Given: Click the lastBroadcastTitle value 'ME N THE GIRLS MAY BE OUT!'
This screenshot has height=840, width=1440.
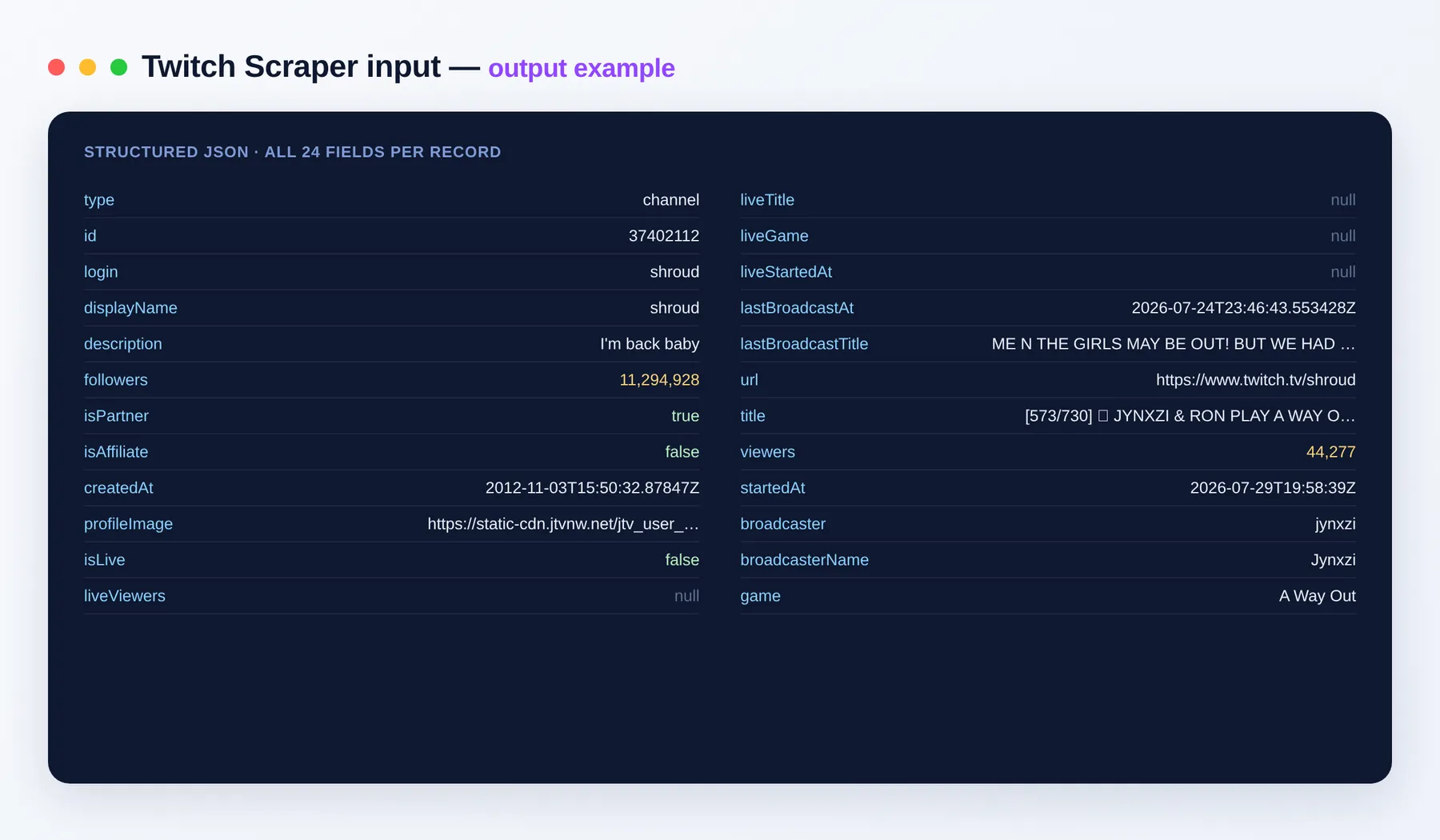Looking at the screenshot, I should point(1174,344).
